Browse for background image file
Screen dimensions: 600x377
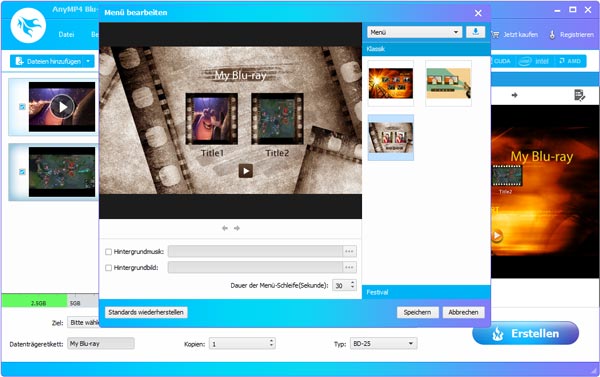(x=349, y=268)
